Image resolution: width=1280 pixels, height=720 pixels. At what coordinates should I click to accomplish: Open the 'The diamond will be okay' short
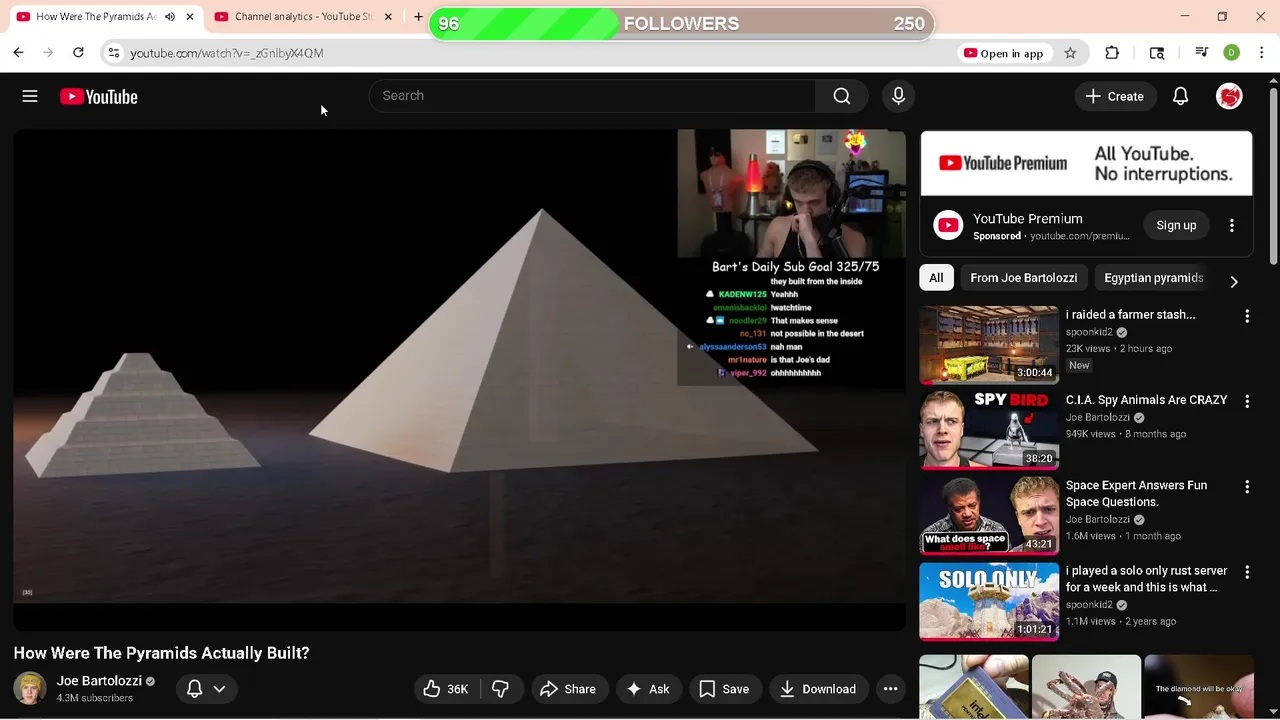(1198, 687)
